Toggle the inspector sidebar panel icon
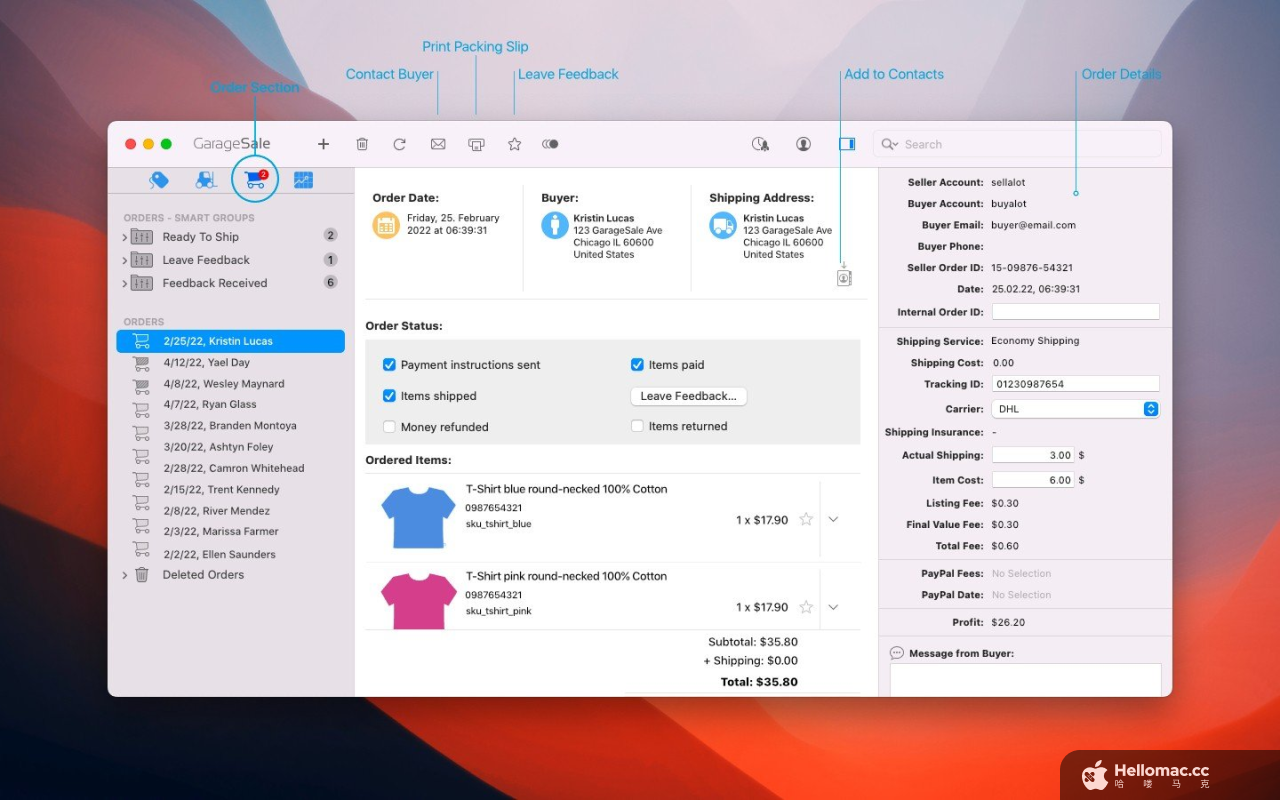The width and height of the screenshot is (1280, 800). pos(847,144)
